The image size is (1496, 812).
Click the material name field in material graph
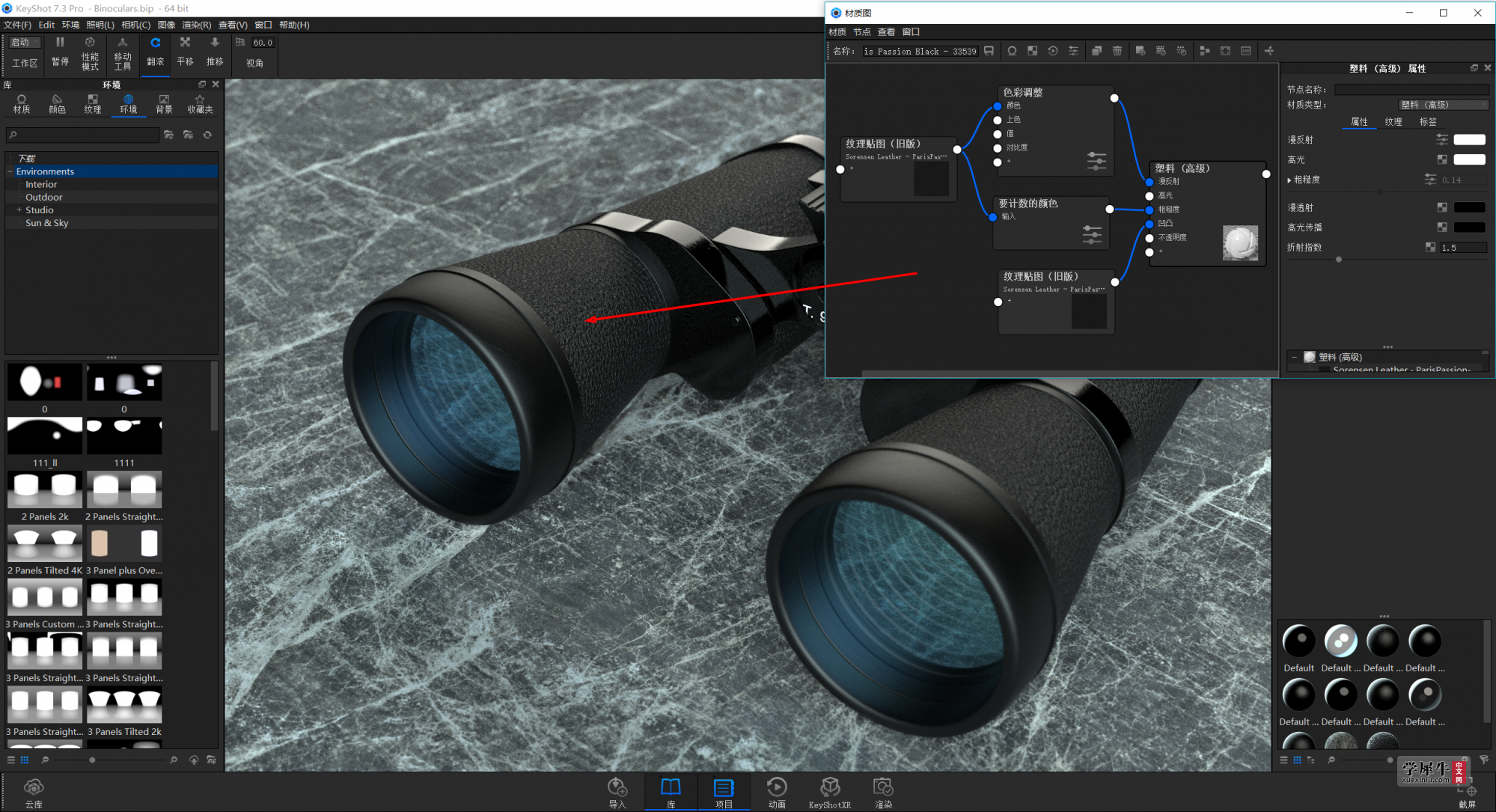pyautogui.click(x=920, y=52)
